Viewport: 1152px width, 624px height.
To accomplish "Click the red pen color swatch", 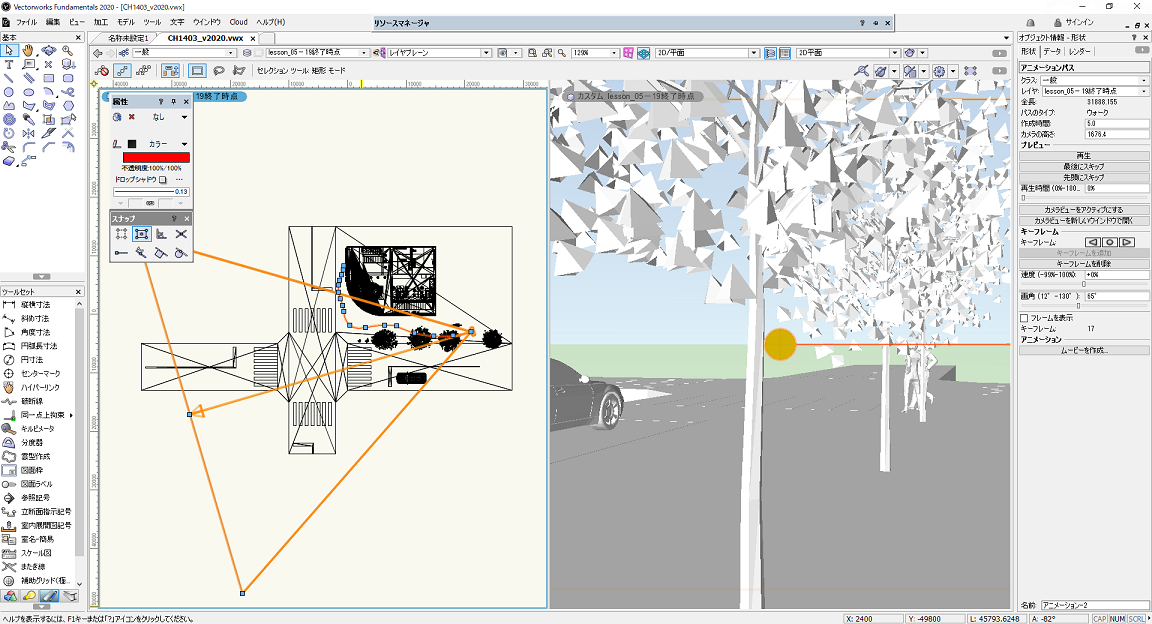I will coord(156,157).
